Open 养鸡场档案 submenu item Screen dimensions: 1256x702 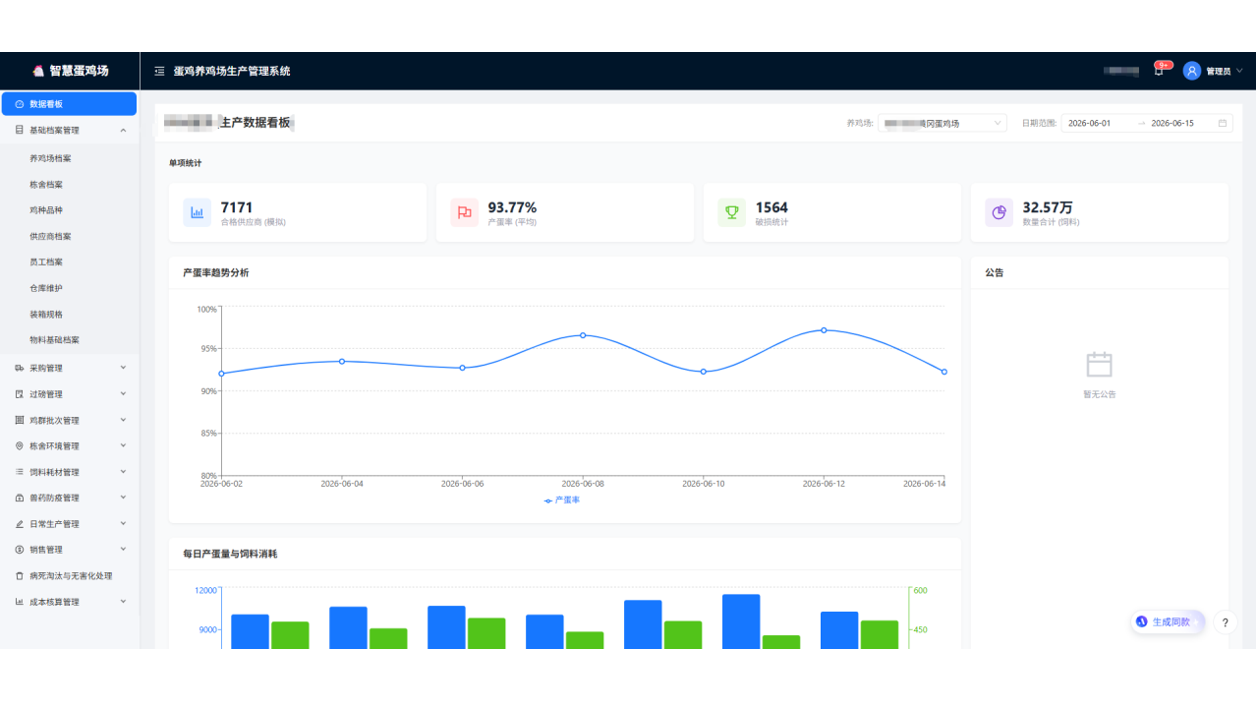click(51, 159)
